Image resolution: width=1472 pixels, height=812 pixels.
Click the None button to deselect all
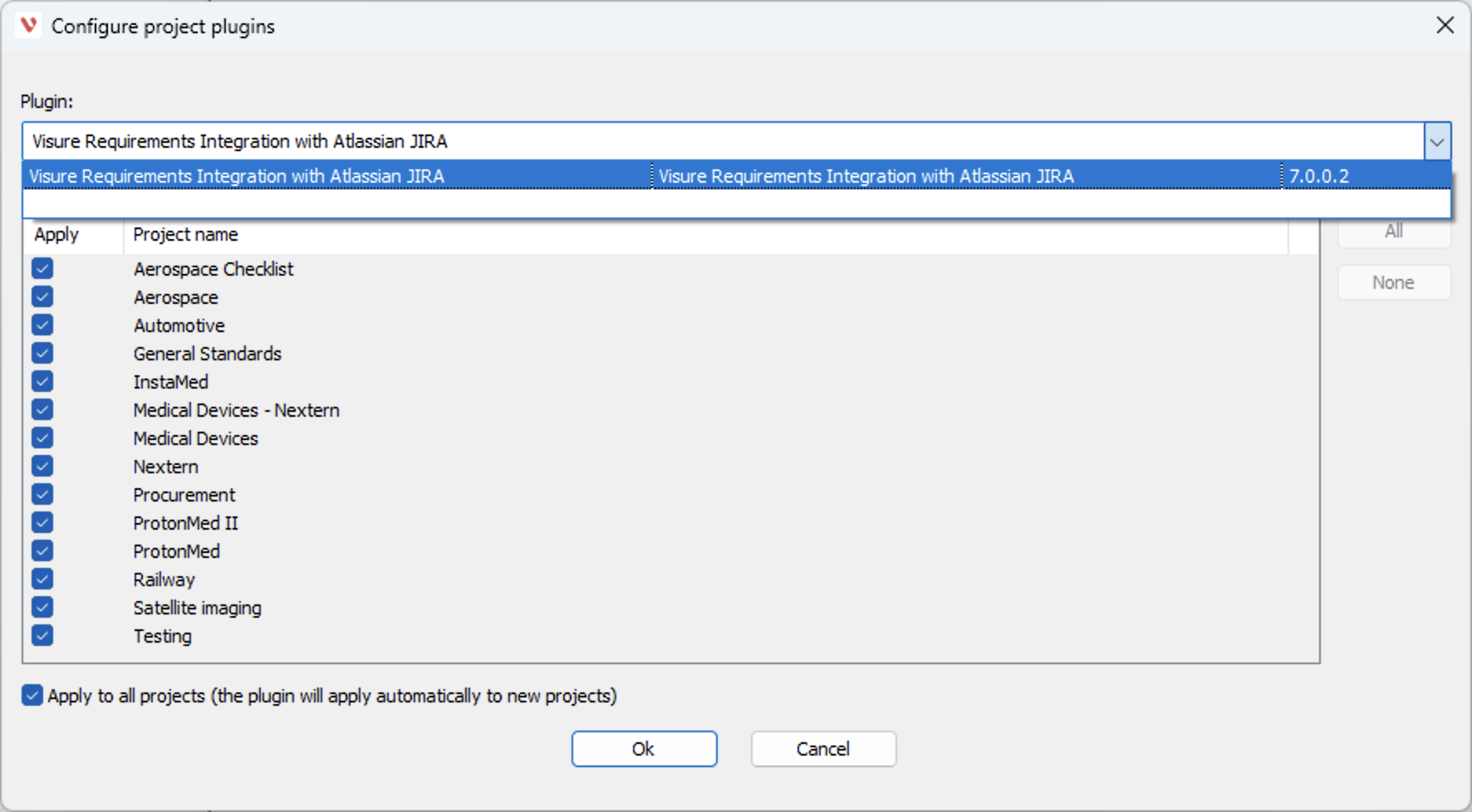[1394, 282]
